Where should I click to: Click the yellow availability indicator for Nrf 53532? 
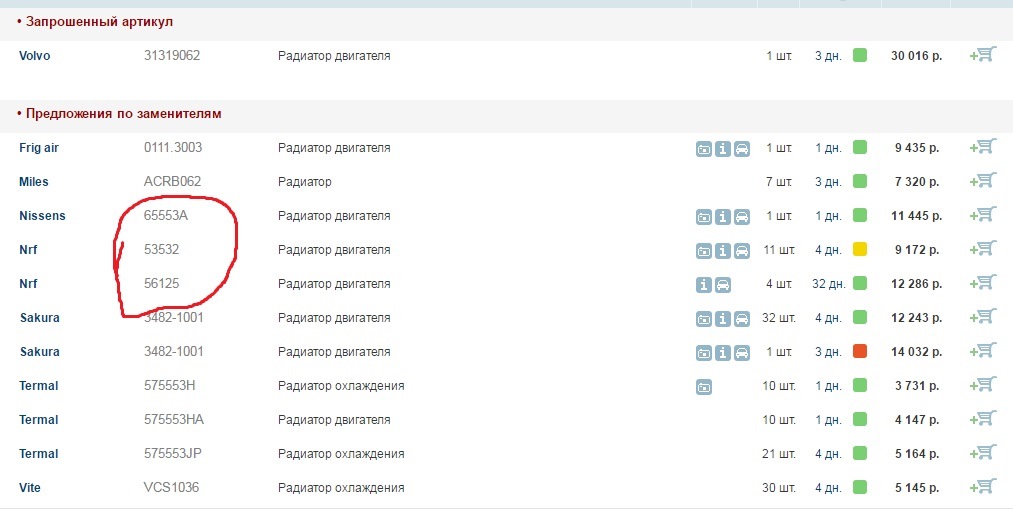click(x=860, y=249)
